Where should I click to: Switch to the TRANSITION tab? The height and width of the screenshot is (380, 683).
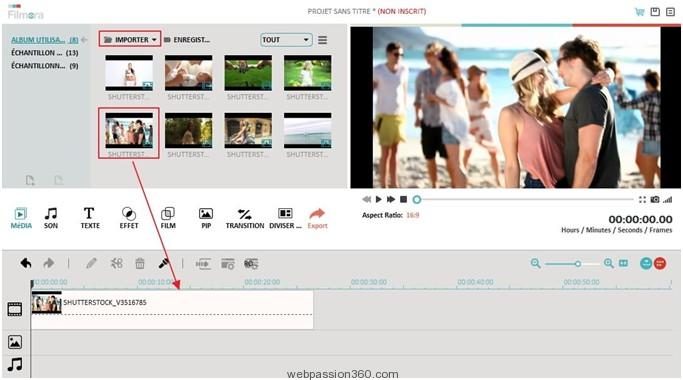(x=245, y=218)
